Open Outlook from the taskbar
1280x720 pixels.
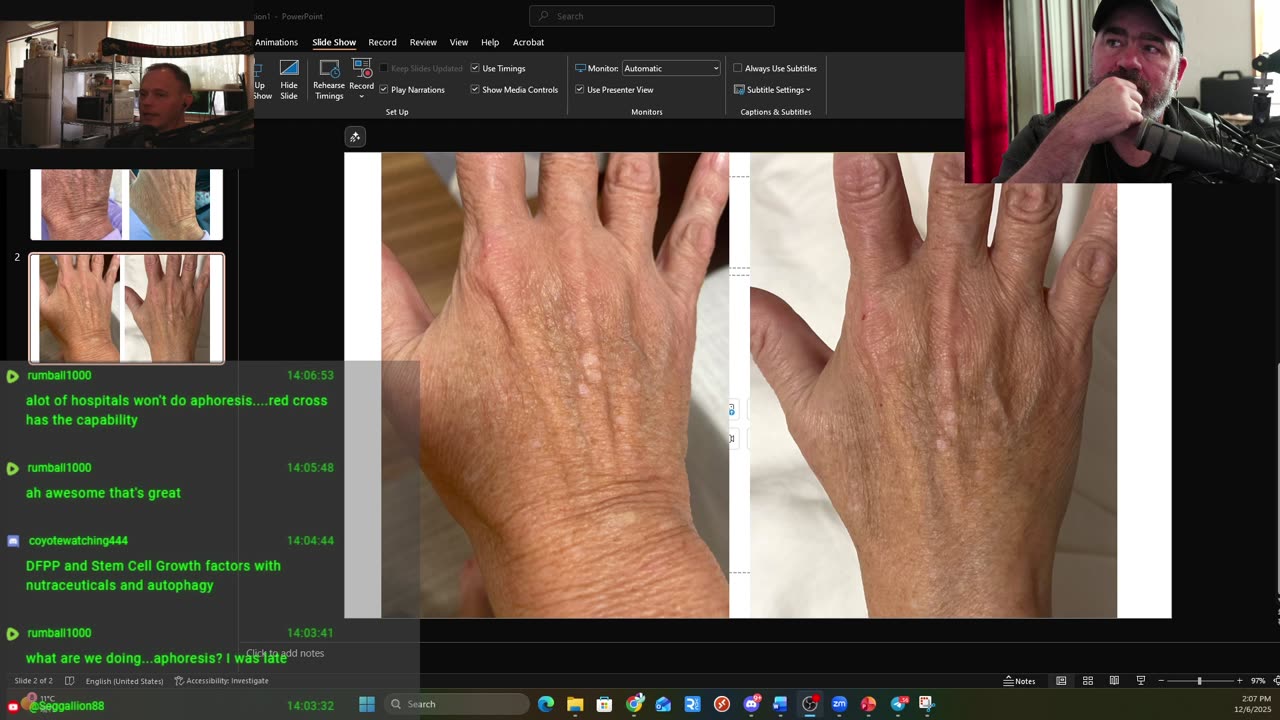pyautogui.click(x=663, y=704)
